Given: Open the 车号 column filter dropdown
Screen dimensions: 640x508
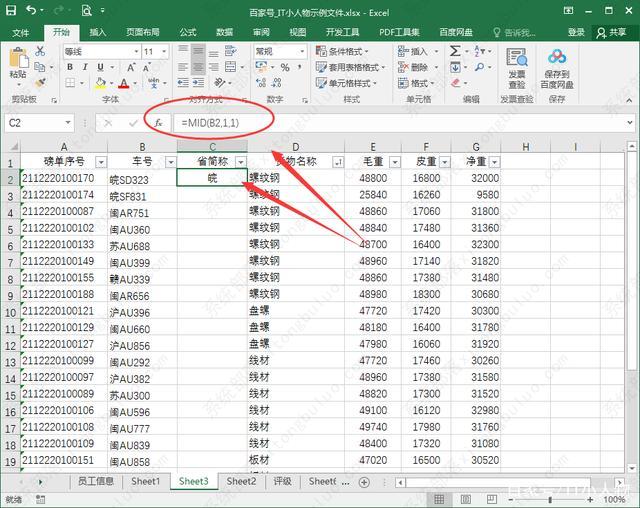Looking at the screenshot, I should tap(169, 162).
